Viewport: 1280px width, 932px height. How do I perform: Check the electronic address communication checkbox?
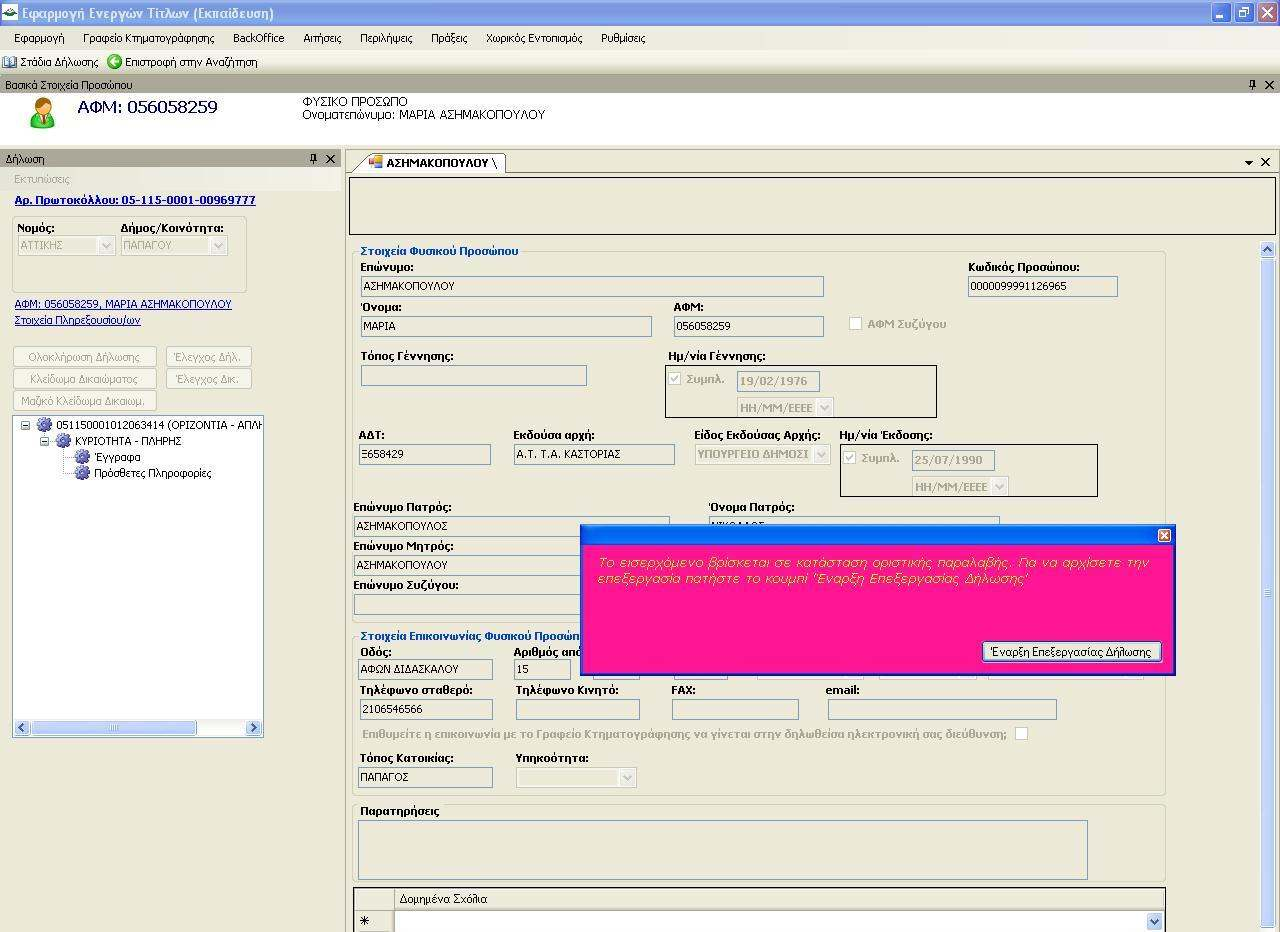tap(1021, 734)
